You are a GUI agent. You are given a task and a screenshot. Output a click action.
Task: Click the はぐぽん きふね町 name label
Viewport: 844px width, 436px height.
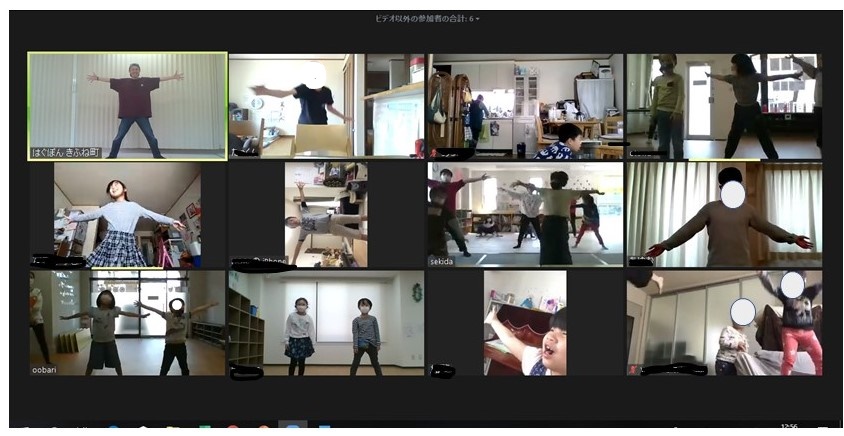(x=66, y=153)
